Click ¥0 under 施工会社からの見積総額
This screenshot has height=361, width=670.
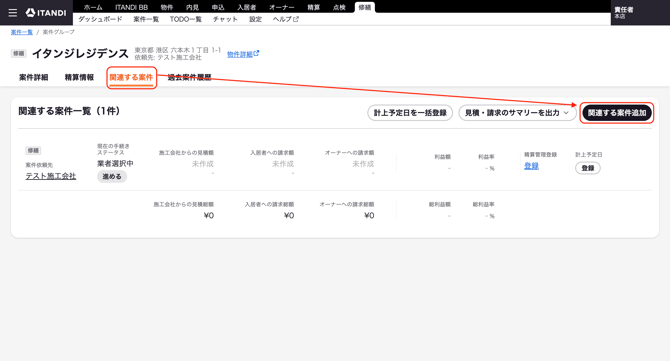[x=209, y=215]
